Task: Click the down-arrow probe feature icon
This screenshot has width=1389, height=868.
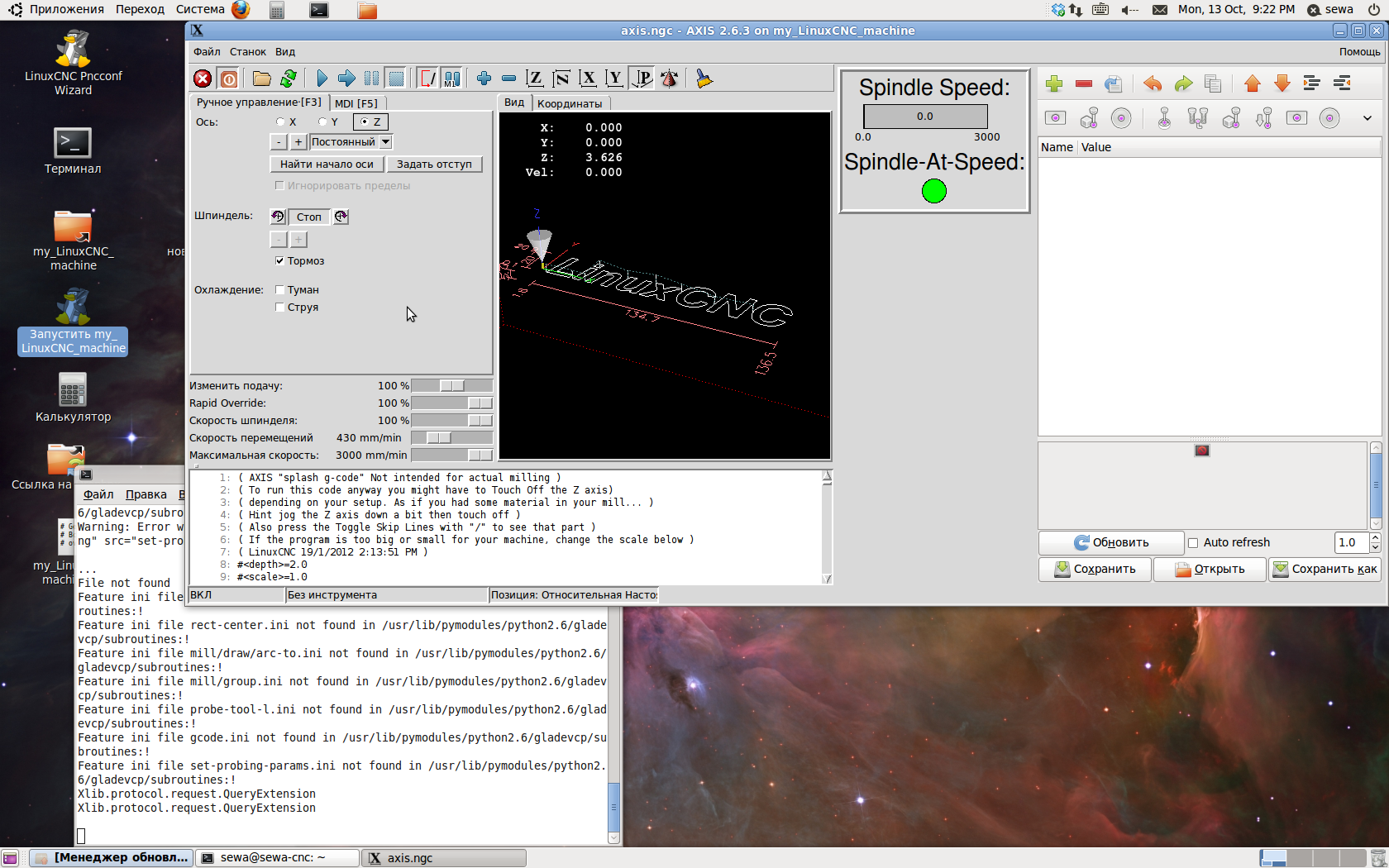Action: pyautogui.click(x=1264, y=118)
